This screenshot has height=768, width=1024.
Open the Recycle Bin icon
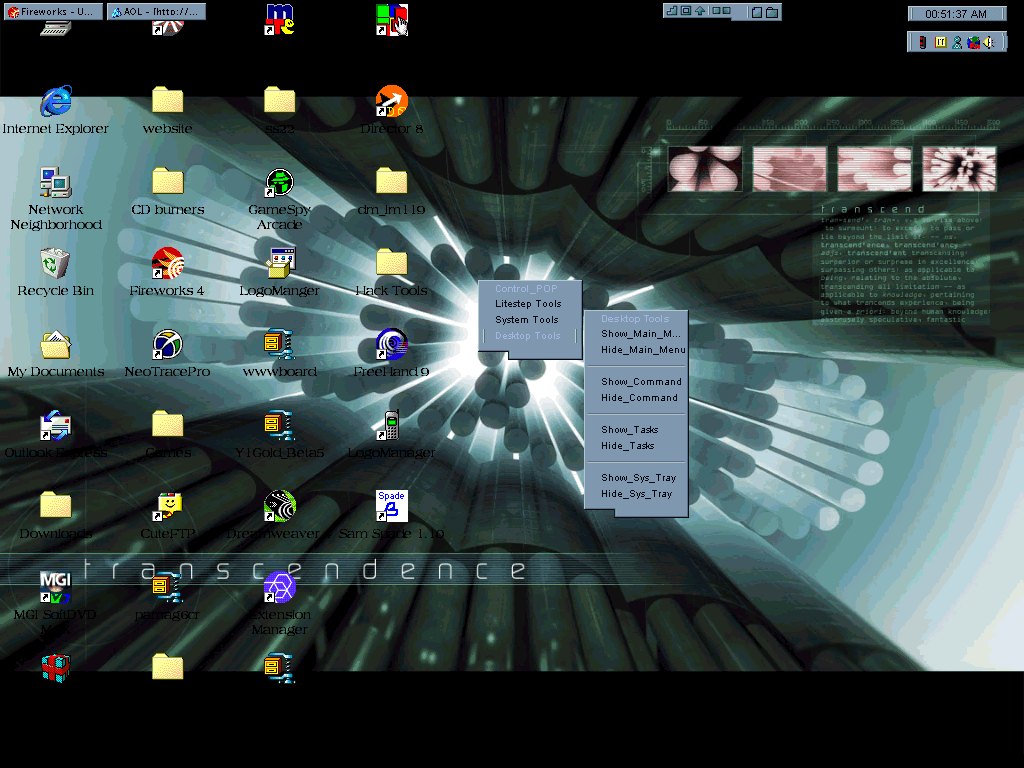click(x=56, y=265)
